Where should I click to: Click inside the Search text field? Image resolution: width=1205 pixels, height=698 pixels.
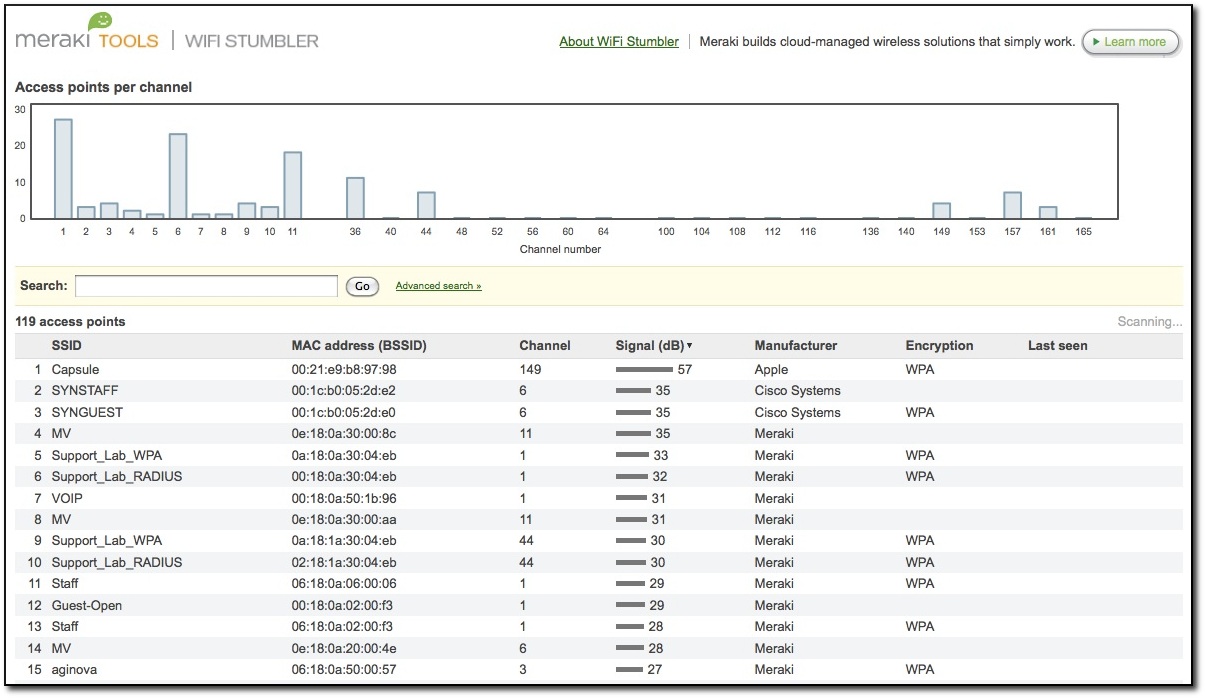click(206, 286)
